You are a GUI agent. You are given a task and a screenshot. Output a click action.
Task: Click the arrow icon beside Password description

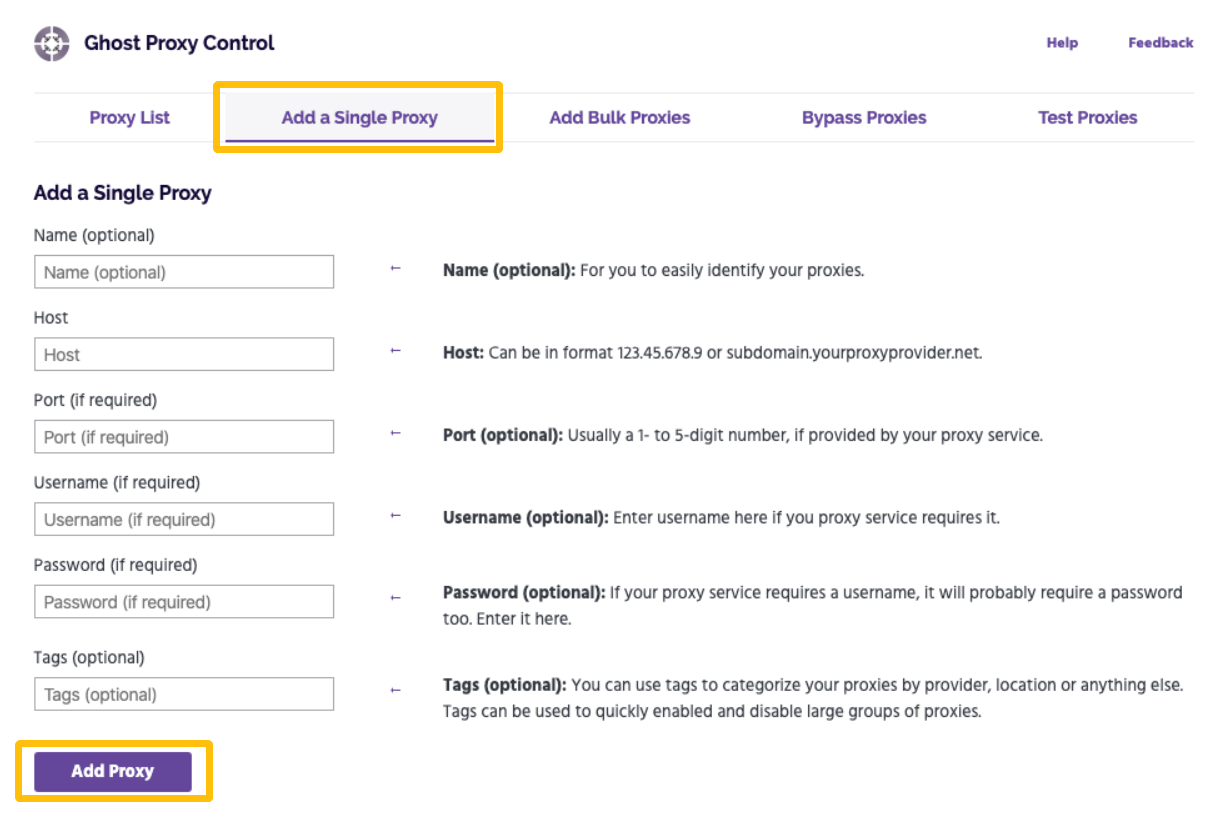point(394,595)
